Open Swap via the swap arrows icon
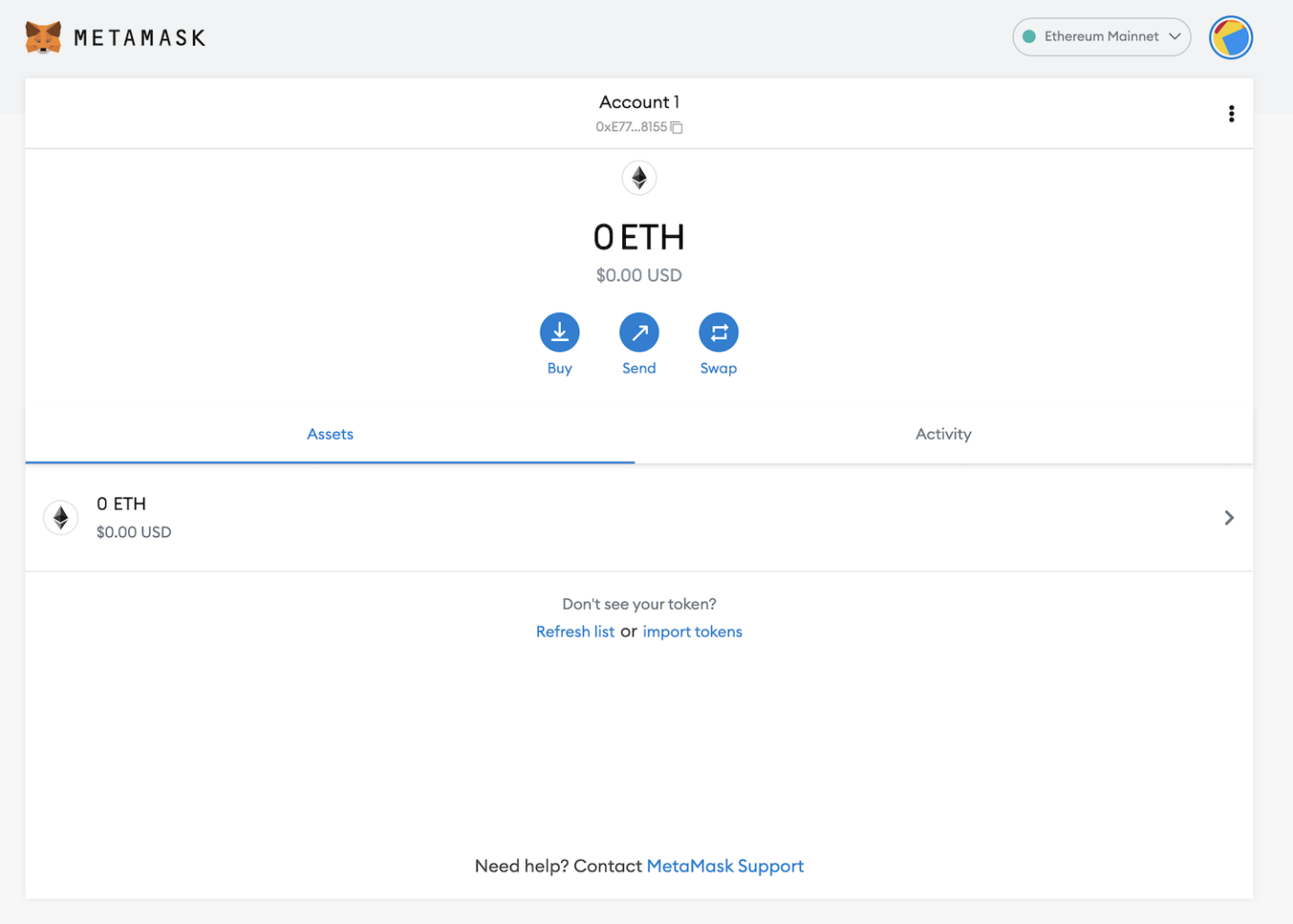 pos(718,332)
